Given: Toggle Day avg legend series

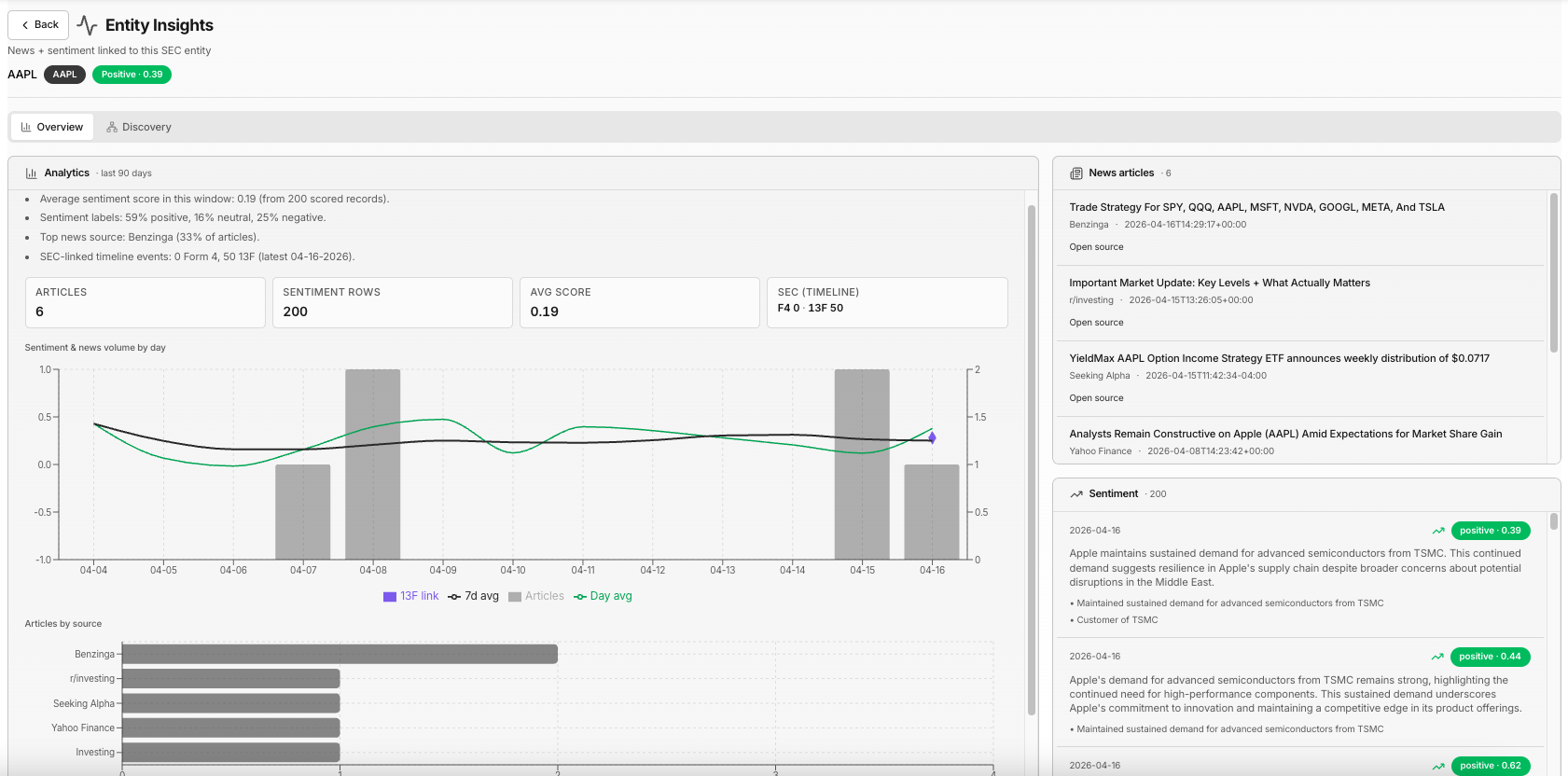Looking at the screenshot, I should point(603,596).
